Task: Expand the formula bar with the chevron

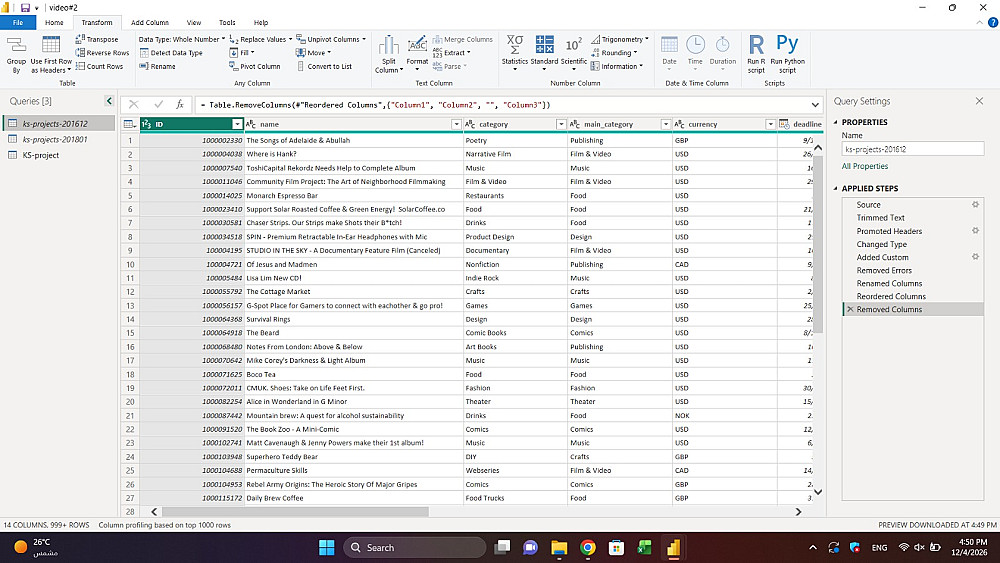Action: coord(816,104)
